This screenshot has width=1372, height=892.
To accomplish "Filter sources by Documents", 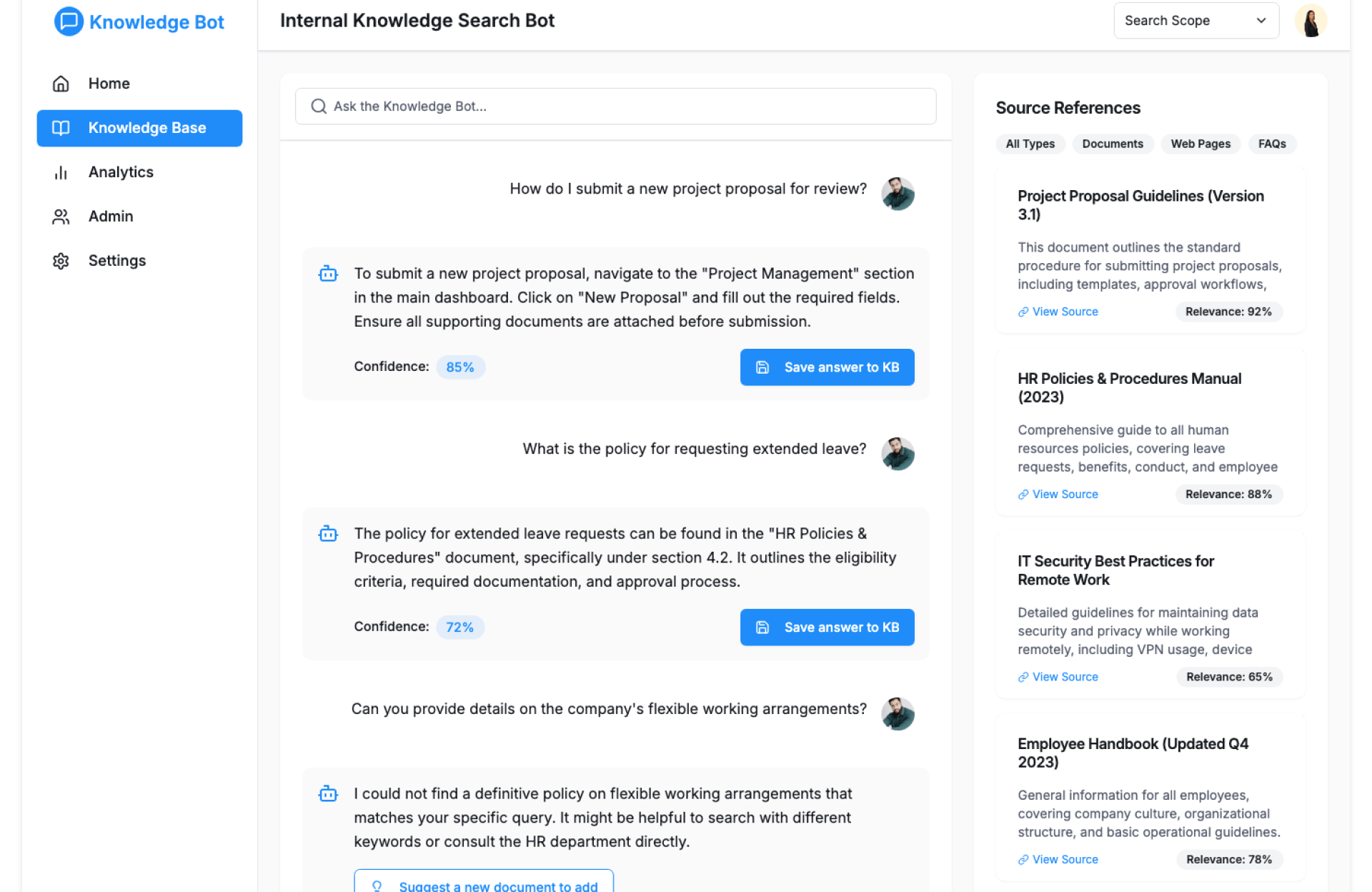I will (1112, 144).
